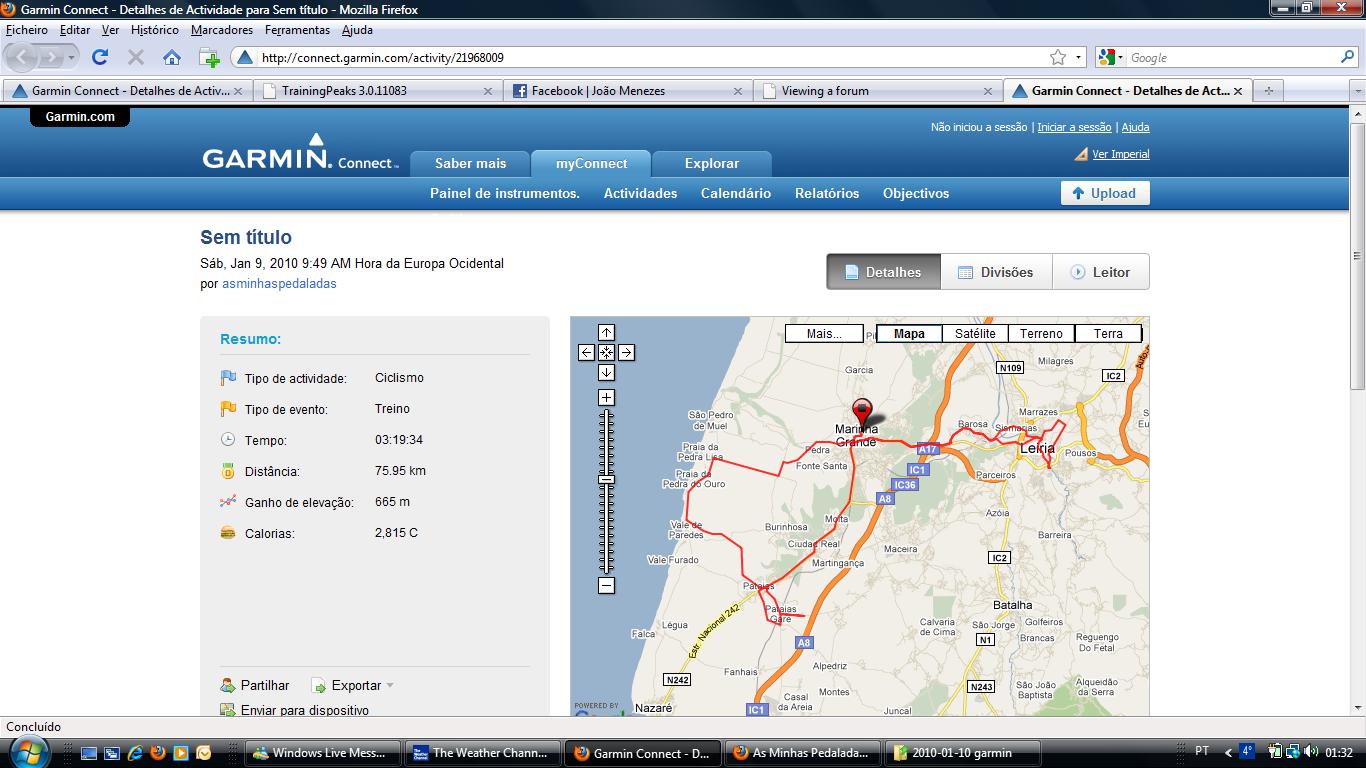Viewport: 1366px width, 768px height.
Task: Click the Treino event type flag icon
Action: coord(228,409)
